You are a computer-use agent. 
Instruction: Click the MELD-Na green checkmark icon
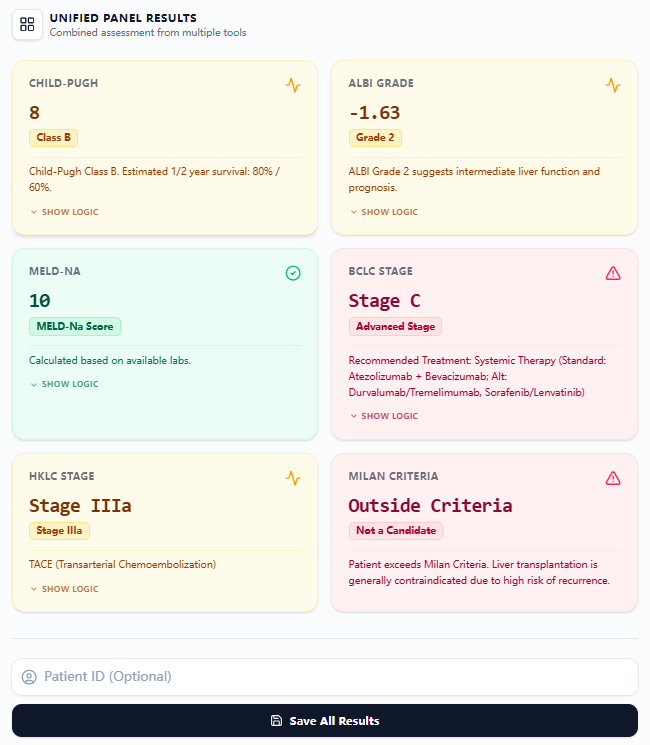pos(293,272)
